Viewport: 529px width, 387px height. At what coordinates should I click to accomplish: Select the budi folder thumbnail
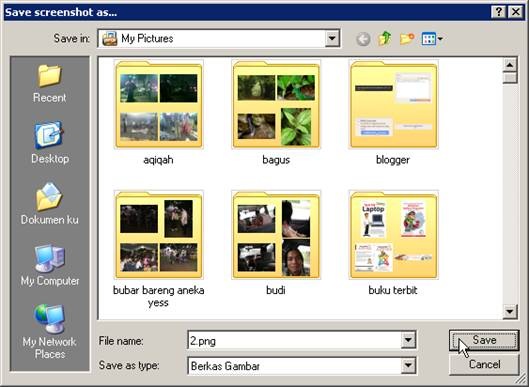coord(276,235)
